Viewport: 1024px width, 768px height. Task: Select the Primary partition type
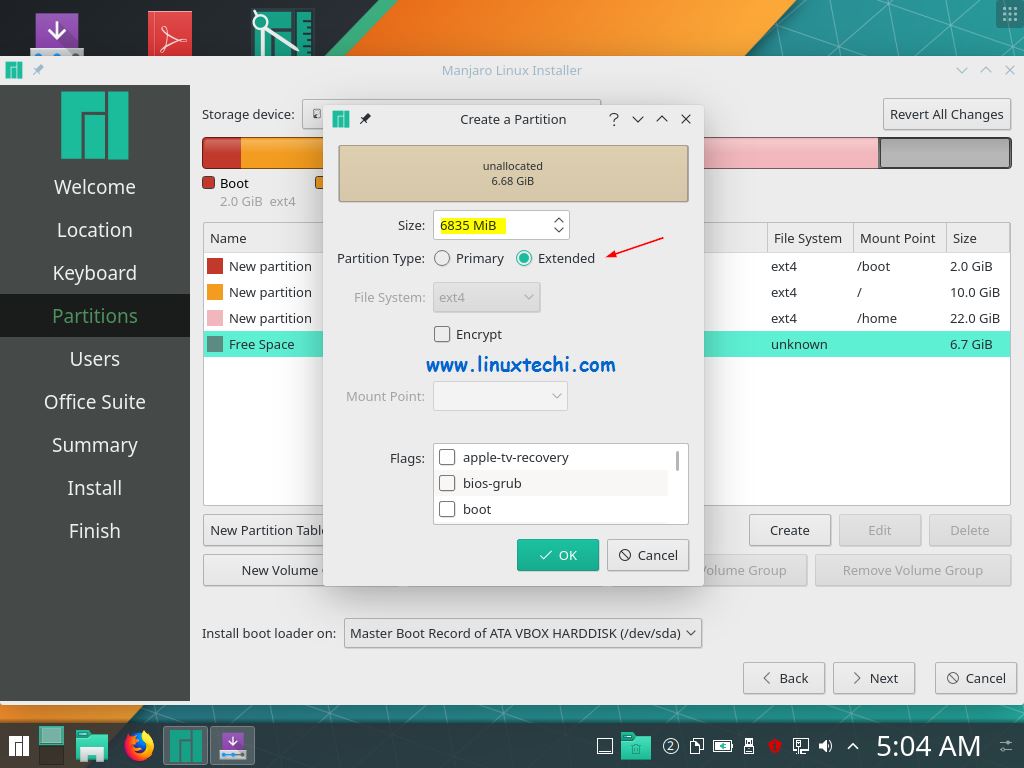pos(441,258)
